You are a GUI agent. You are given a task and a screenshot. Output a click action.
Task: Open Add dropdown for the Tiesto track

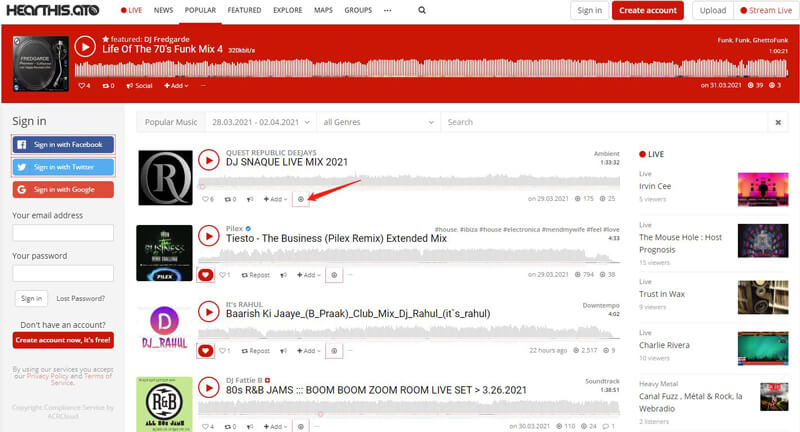[x=309, y=275]
